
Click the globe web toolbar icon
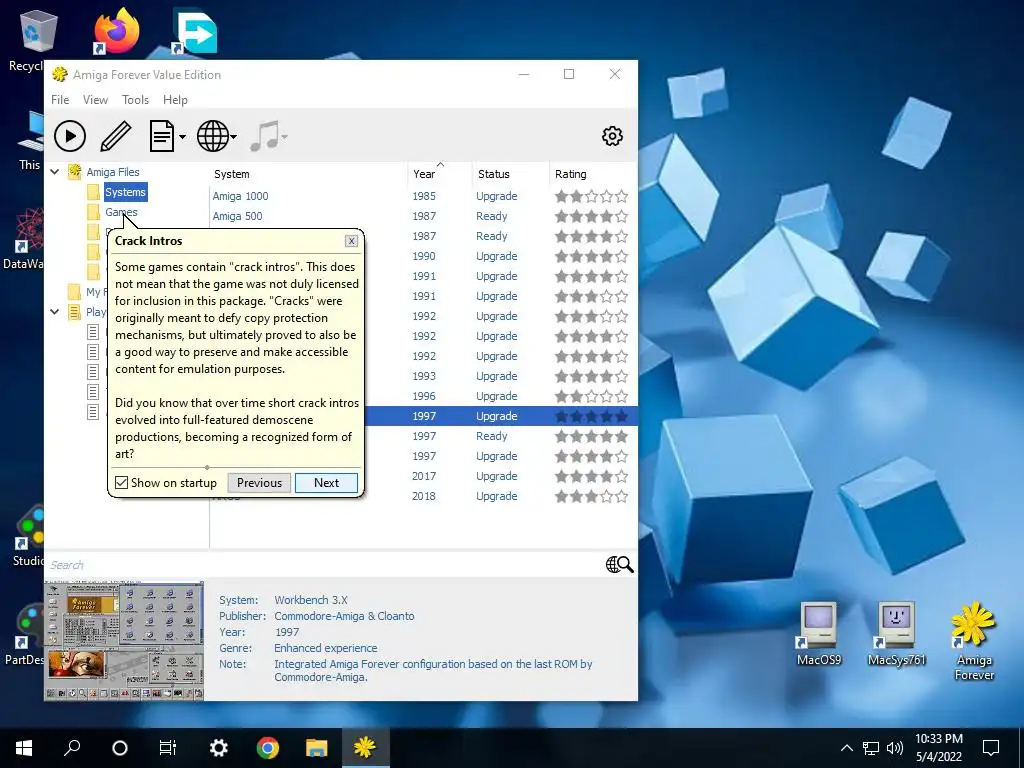213,136
